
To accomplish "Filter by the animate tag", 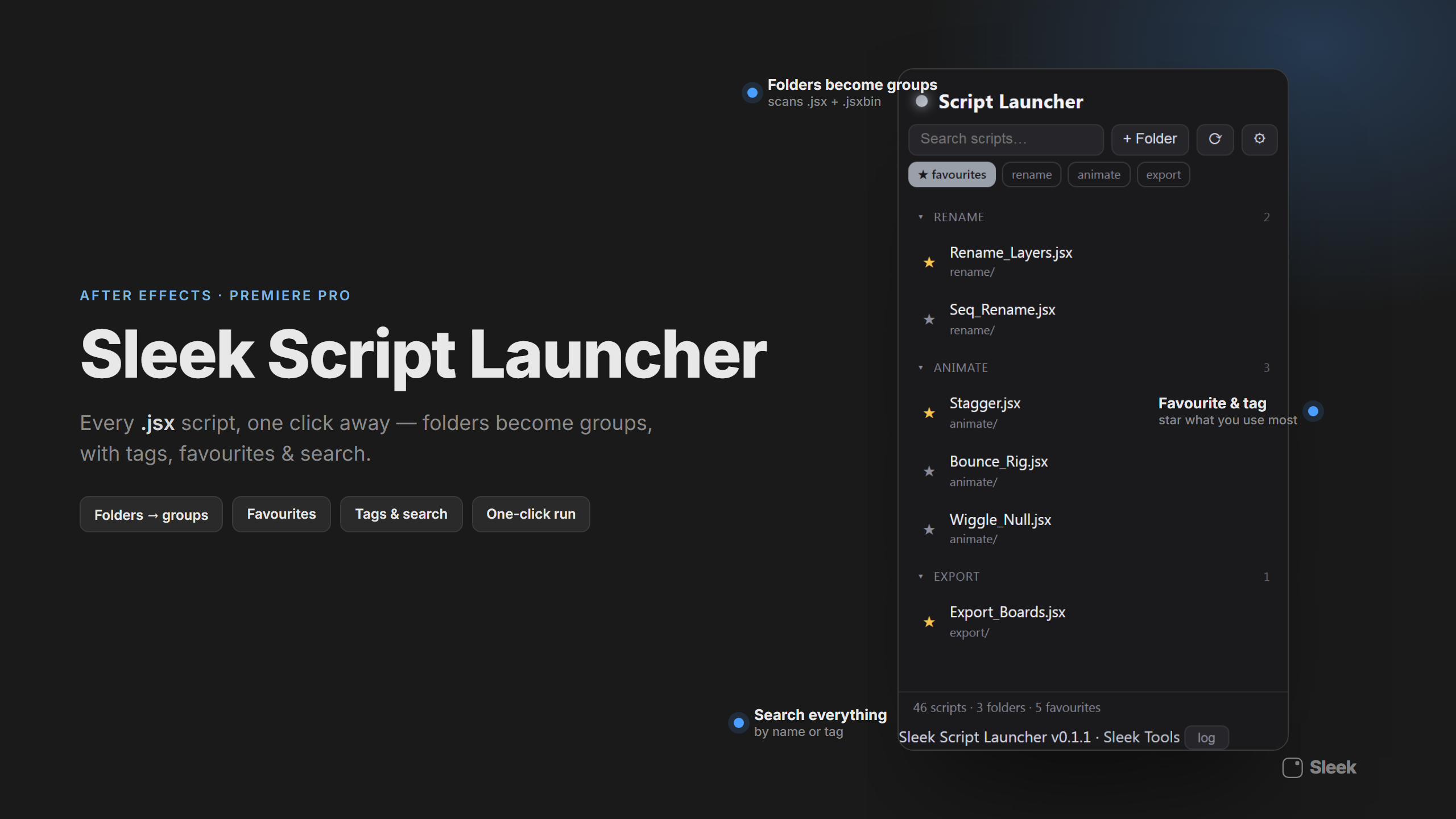I will (x=1099, y=175).
